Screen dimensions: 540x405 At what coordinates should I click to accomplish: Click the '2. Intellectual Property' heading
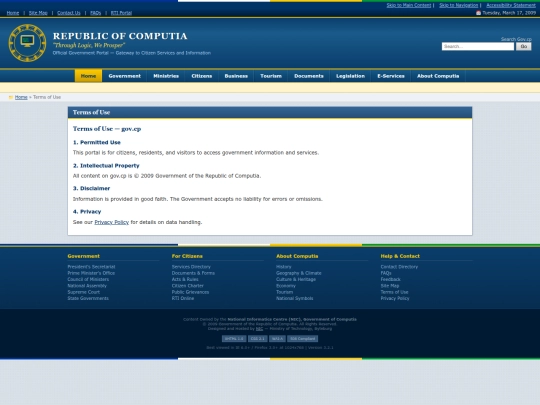click(106, 166)
